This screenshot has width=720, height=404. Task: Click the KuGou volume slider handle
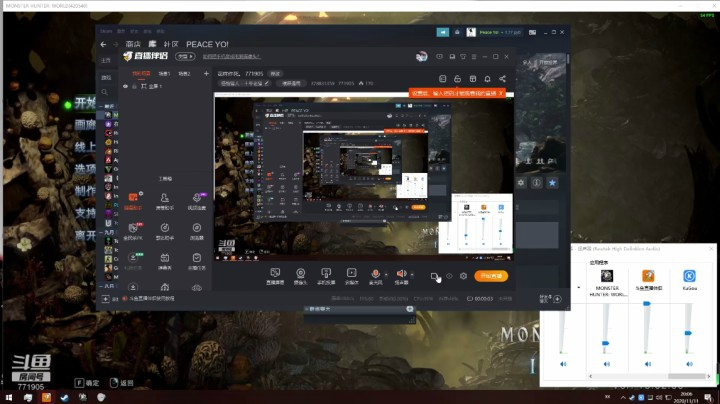688,333
